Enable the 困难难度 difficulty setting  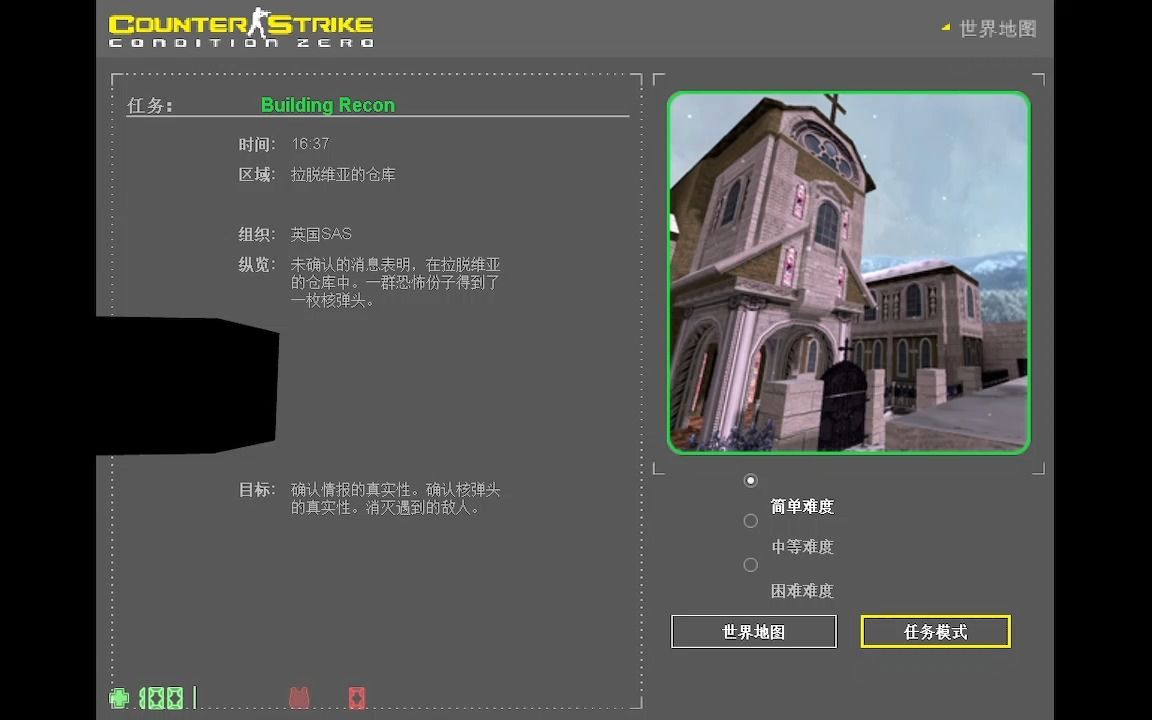point(751,564)
